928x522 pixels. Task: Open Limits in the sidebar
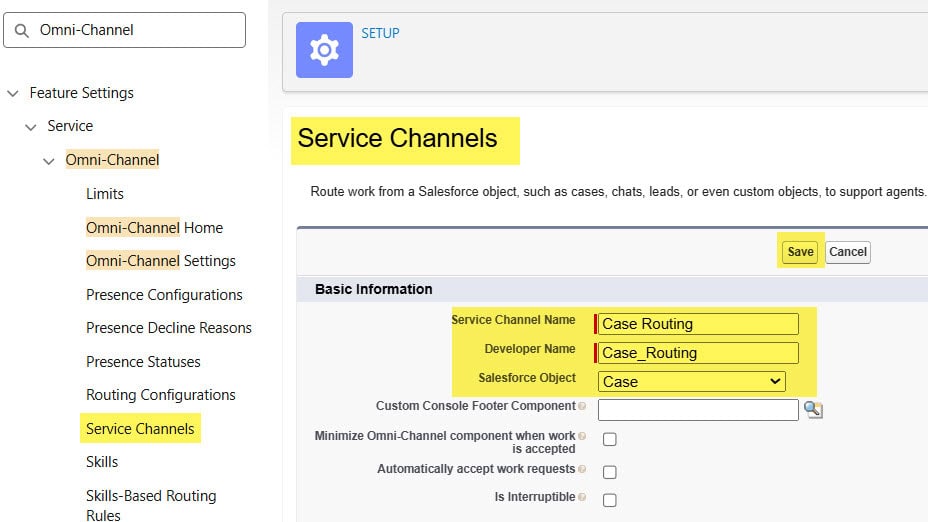click(x=105, y=194)
